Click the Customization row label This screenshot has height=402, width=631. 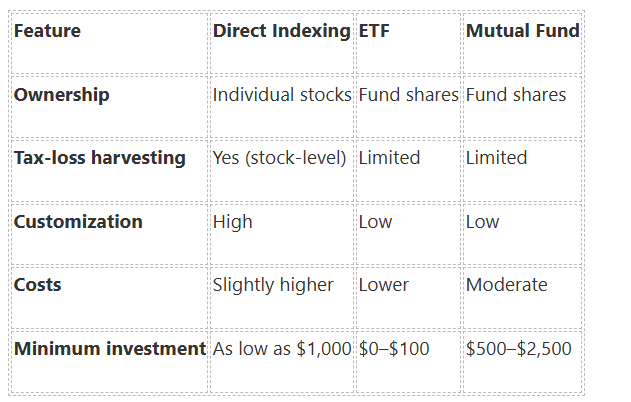[78, 222]
